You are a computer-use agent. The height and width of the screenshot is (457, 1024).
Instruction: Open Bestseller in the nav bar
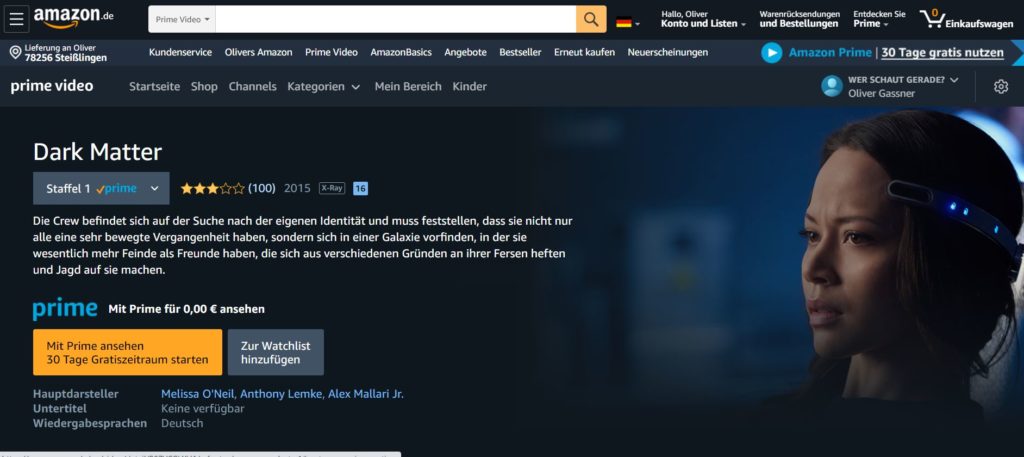[x=520, y=52]
